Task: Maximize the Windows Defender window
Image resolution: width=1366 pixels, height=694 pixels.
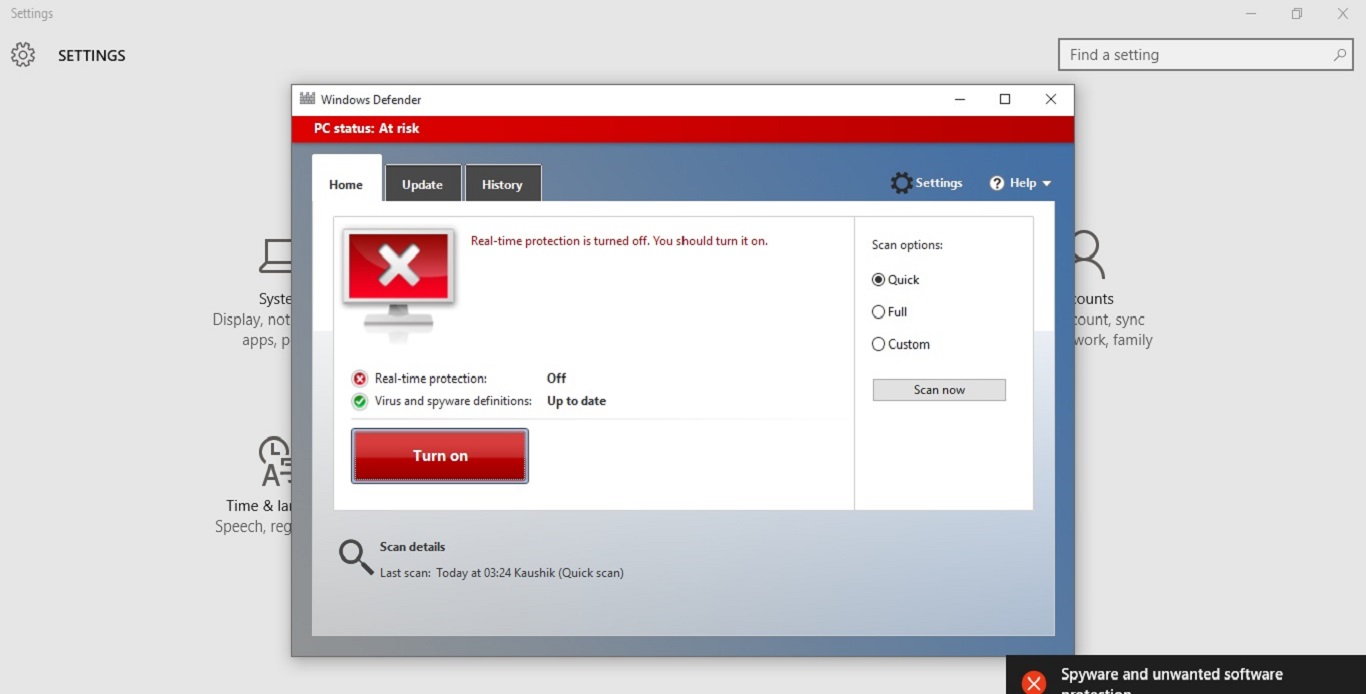Action: coord(1005,99)
